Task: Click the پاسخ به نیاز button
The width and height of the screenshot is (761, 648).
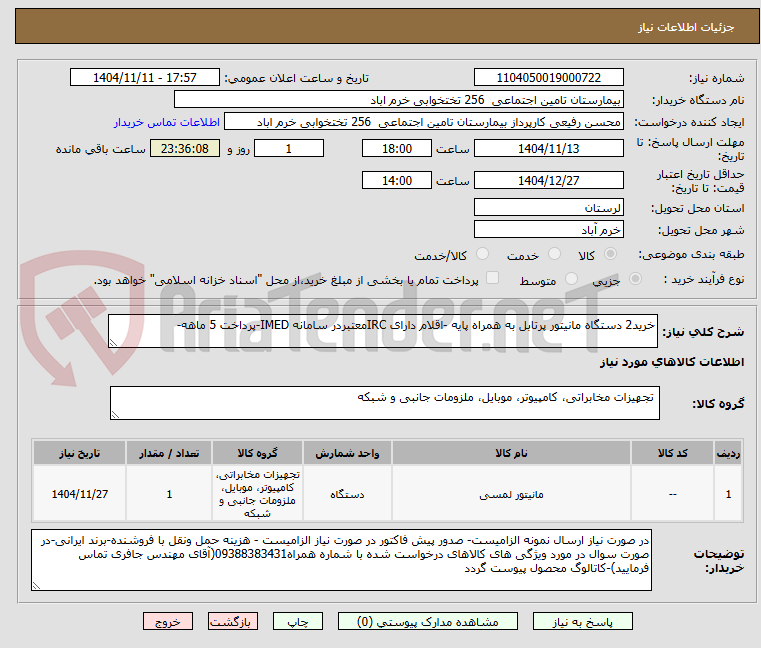Action: (582, 621)
